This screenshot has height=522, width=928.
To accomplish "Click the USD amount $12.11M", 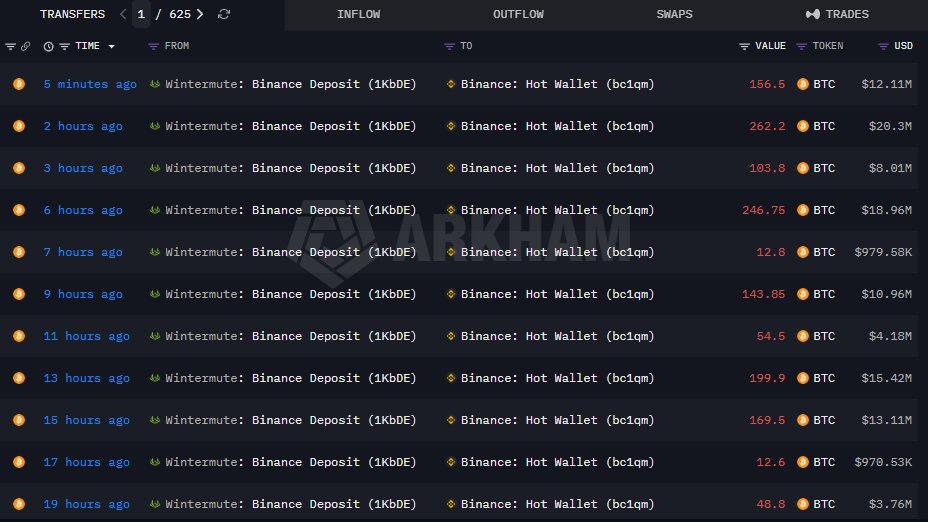I will point(887,84).
